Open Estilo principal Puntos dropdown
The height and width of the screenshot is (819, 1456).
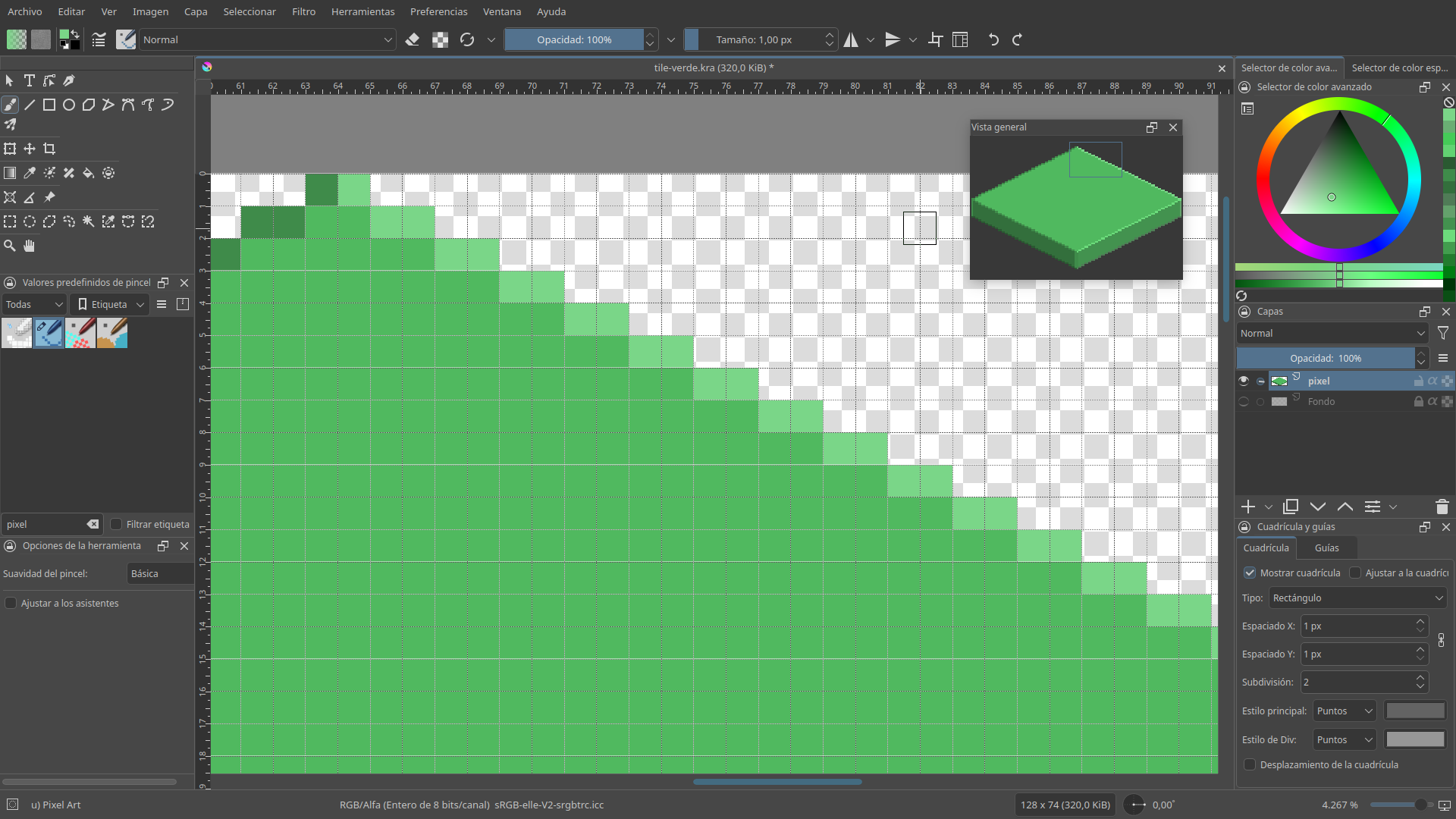[x=1345, y=711]
